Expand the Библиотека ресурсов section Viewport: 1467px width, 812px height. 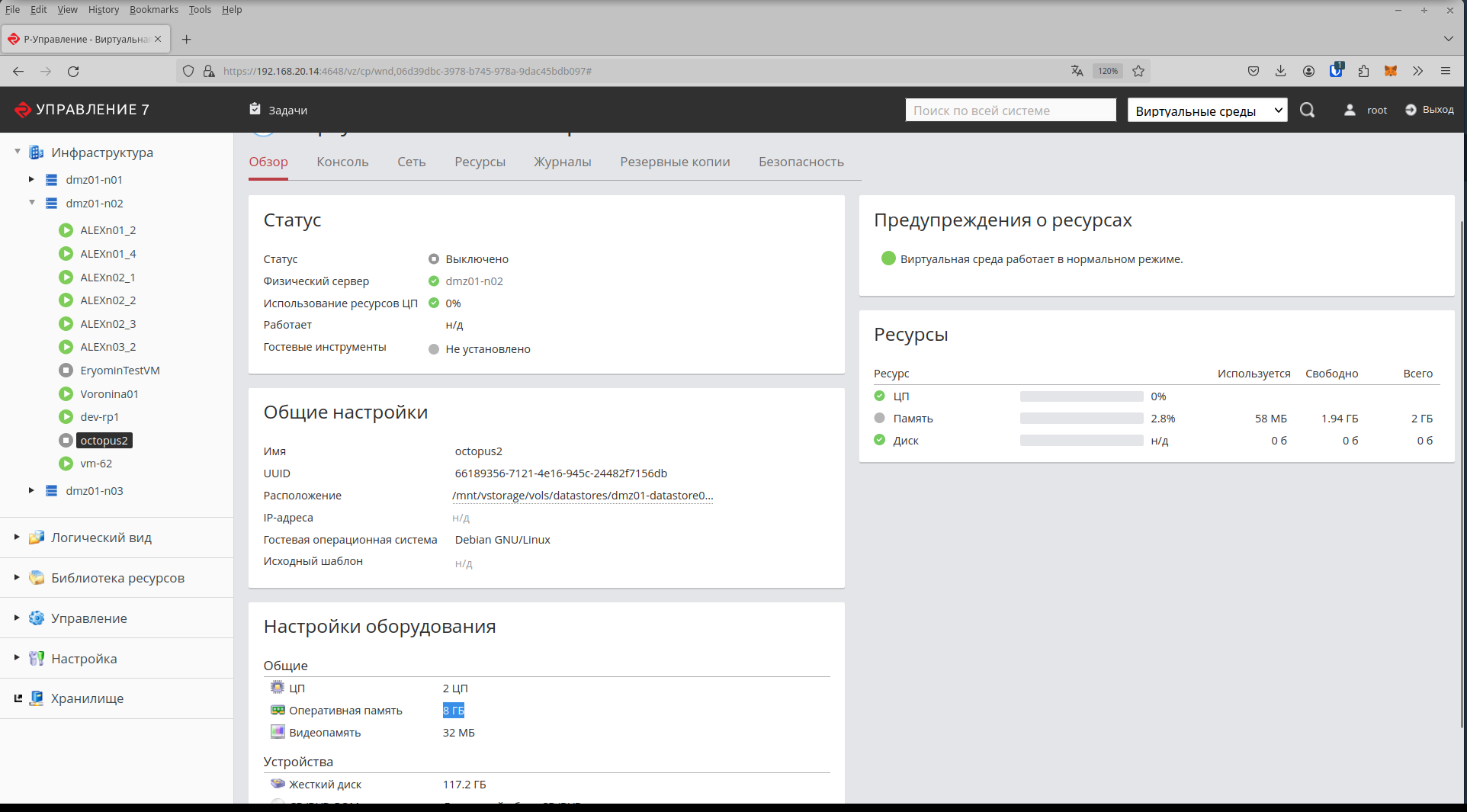click(x=17, y=577)
